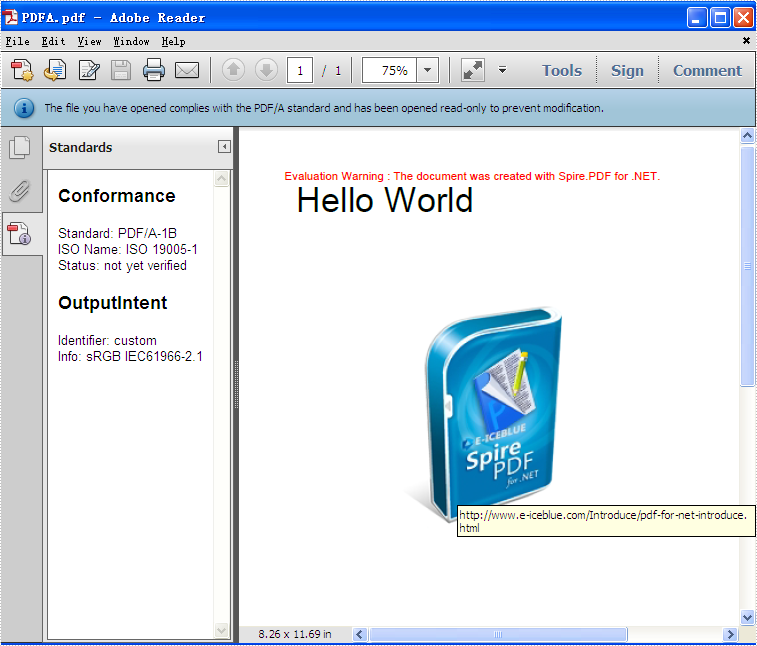This screenshot has width=757, height=646.
Task: Minimize the Adobe Reader window
Action: (697, 18)
